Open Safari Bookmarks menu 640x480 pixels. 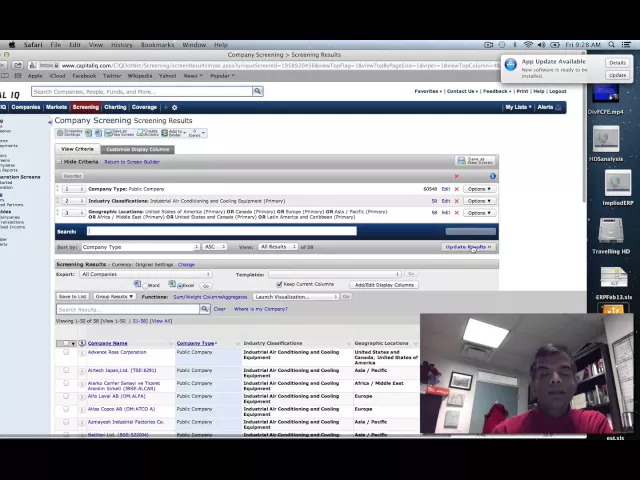point(157,45)
